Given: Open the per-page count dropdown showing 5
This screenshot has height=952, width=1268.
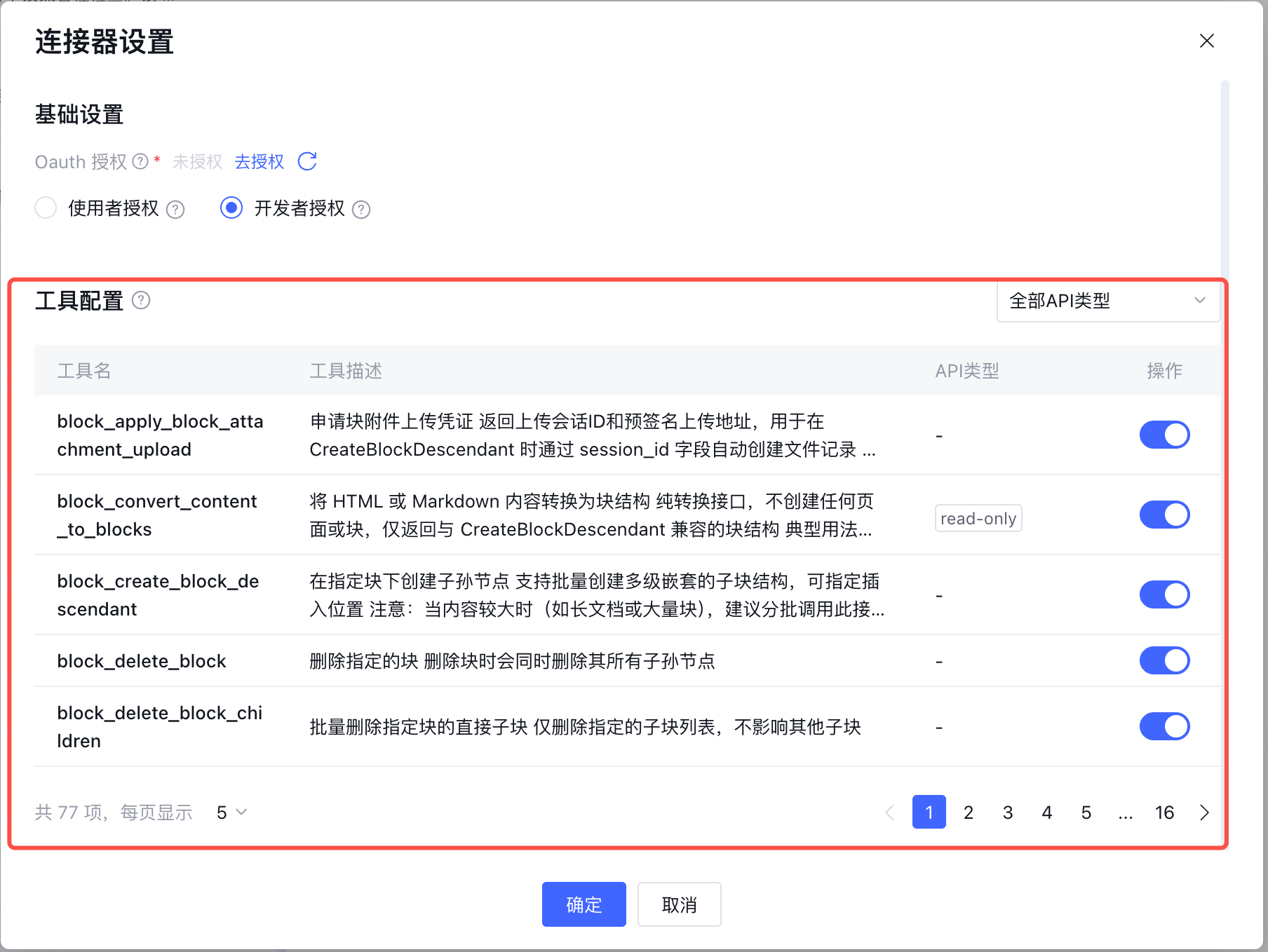Looking at the screenshot, I should [231, 812].
